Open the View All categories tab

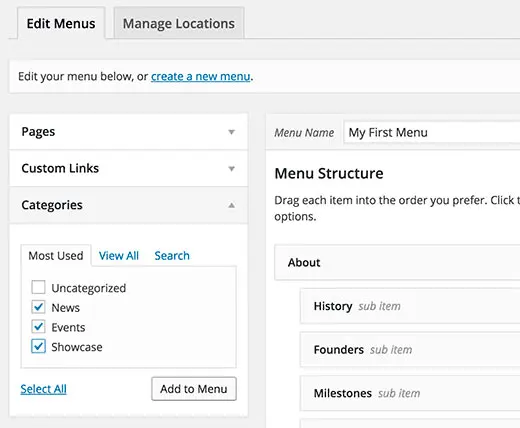(119, 256)
